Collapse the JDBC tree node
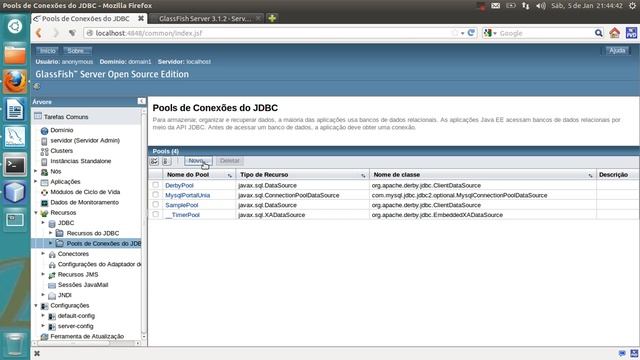 43,222
